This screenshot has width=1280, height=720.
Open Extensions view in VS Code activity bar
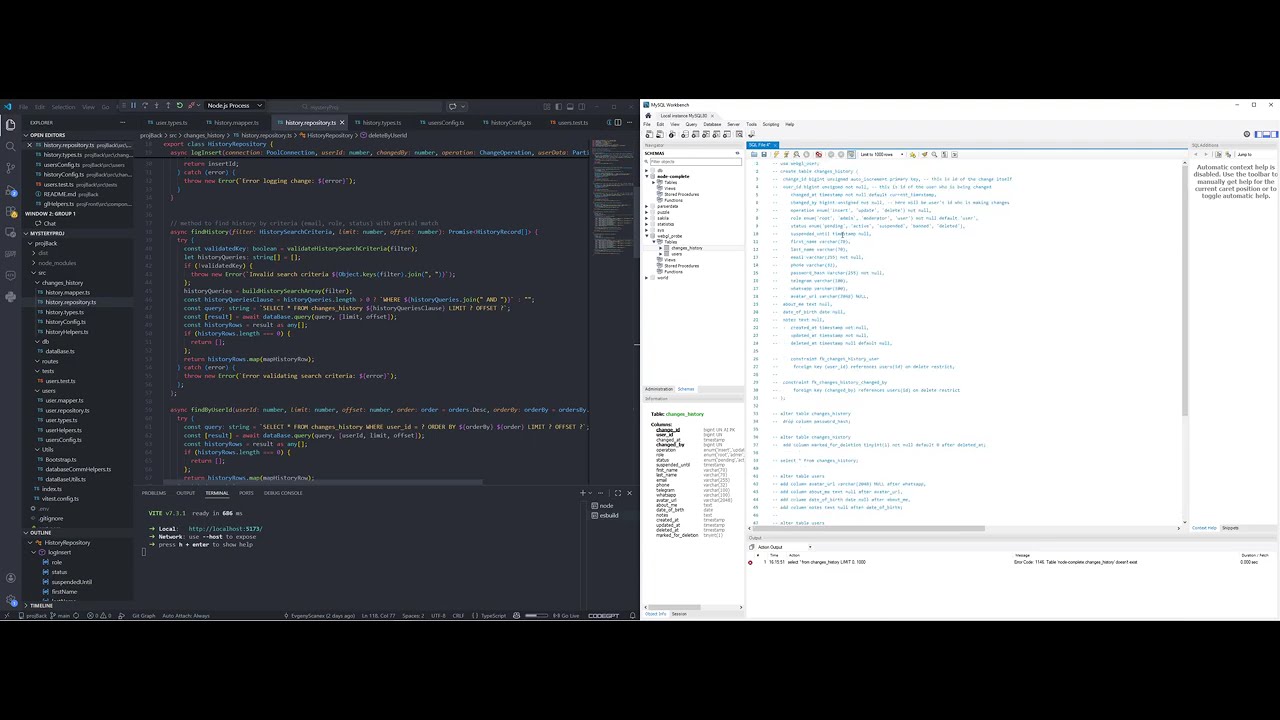pos(10,212)
